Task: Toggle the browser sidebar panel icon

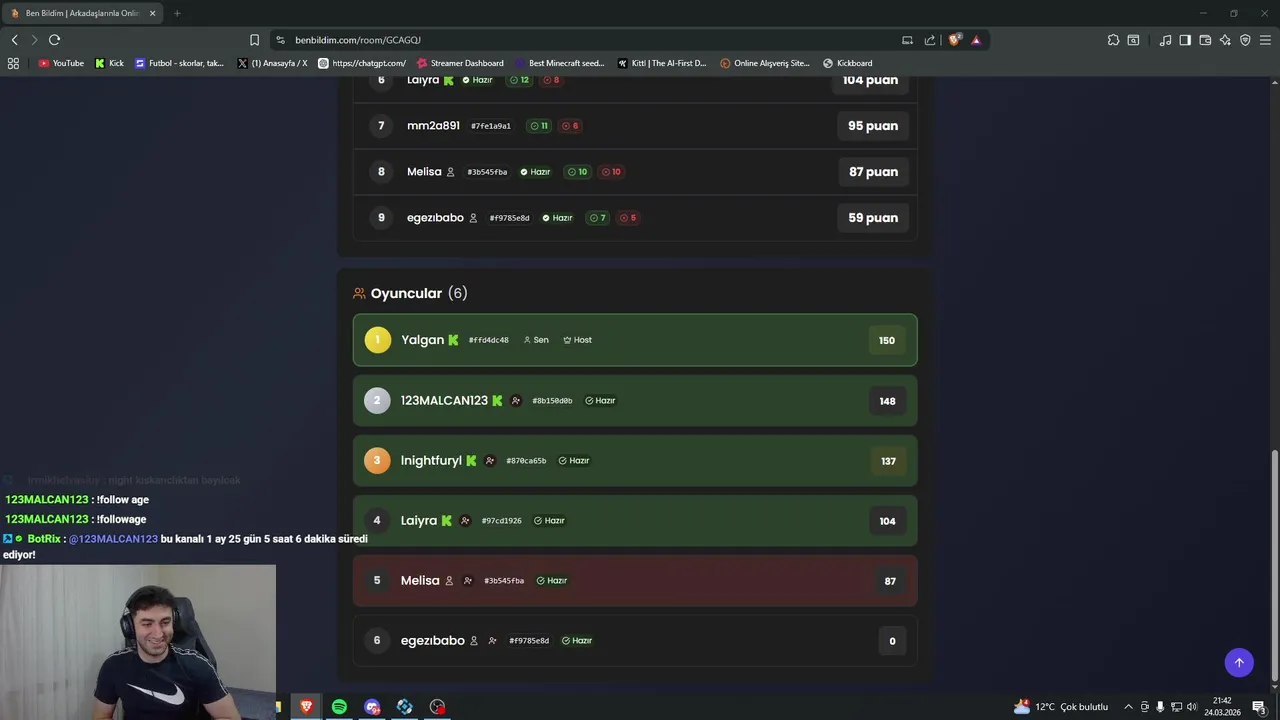Action: tap(1185, 40)
